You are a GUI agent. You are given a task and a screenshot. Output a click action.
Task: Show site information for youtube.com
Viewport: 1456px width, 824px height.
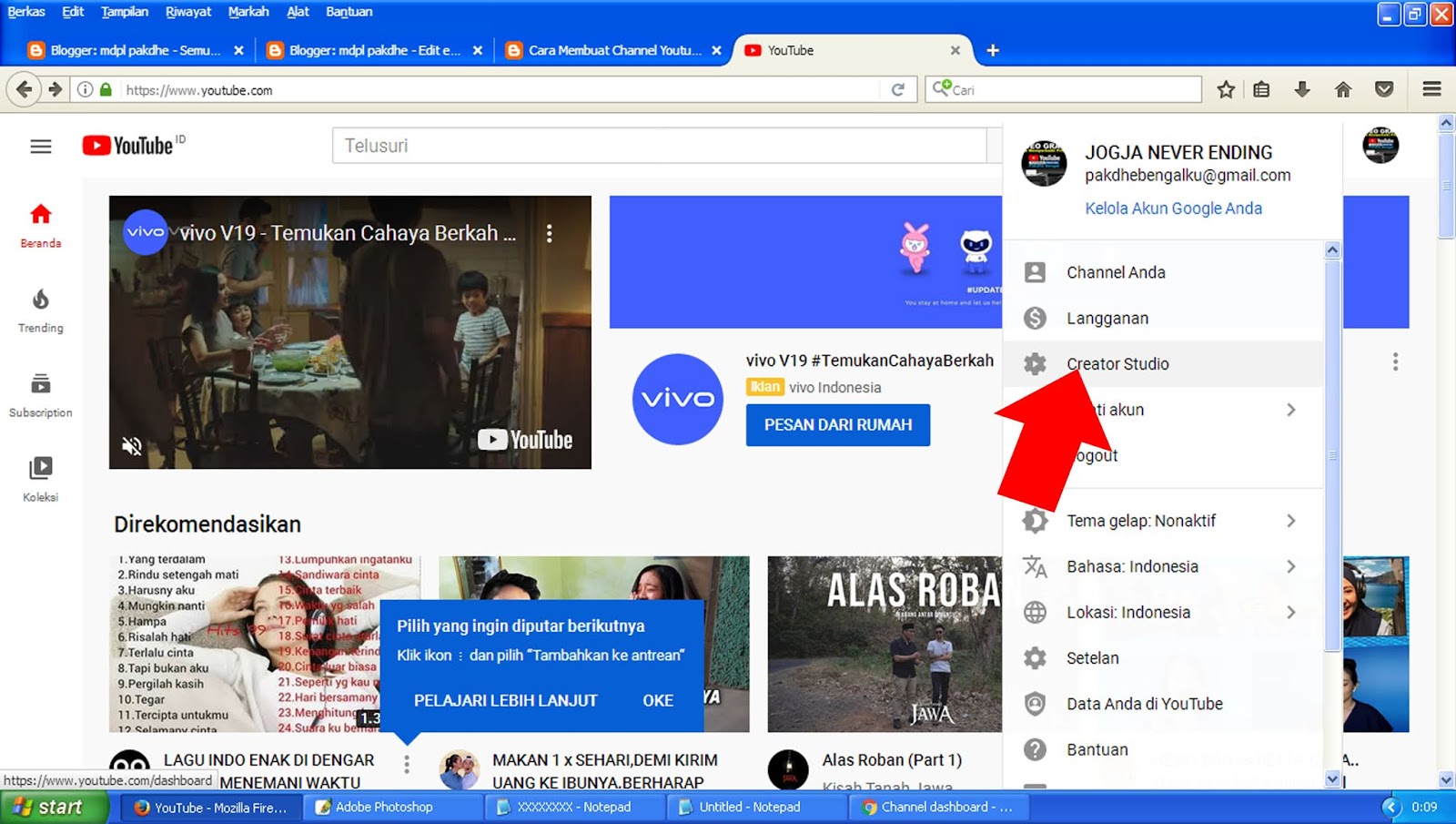(85, 89)
